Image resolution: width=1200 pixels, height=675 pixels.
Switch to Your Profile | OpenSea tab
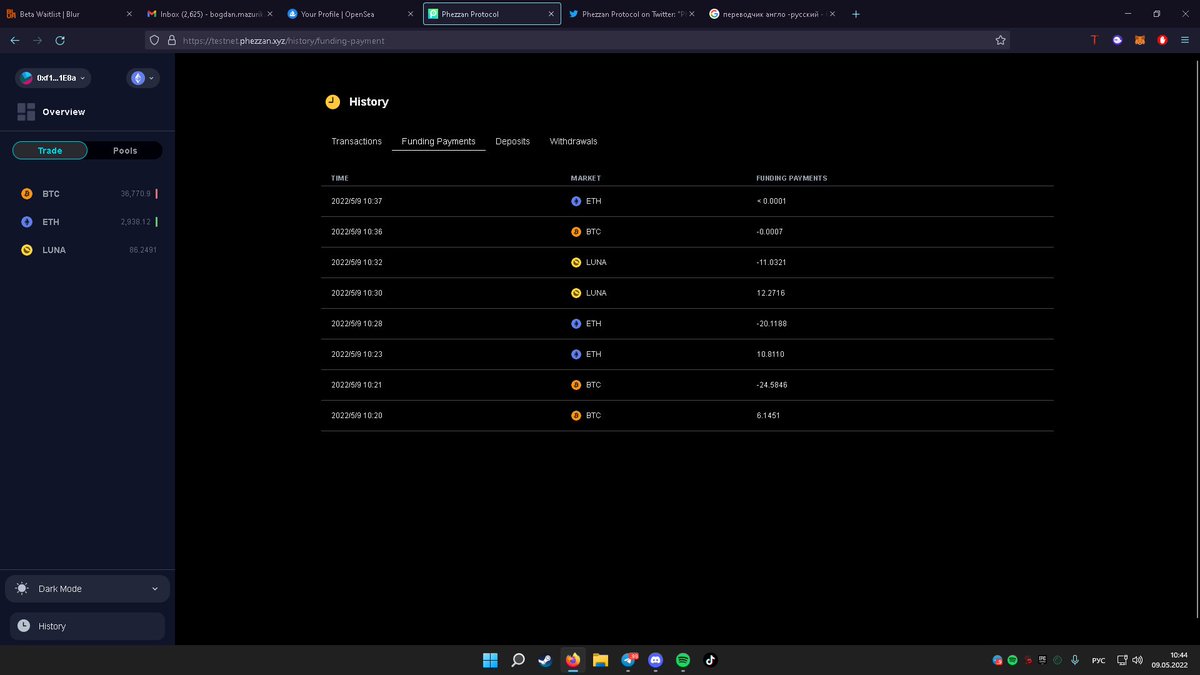click(349, 14)
